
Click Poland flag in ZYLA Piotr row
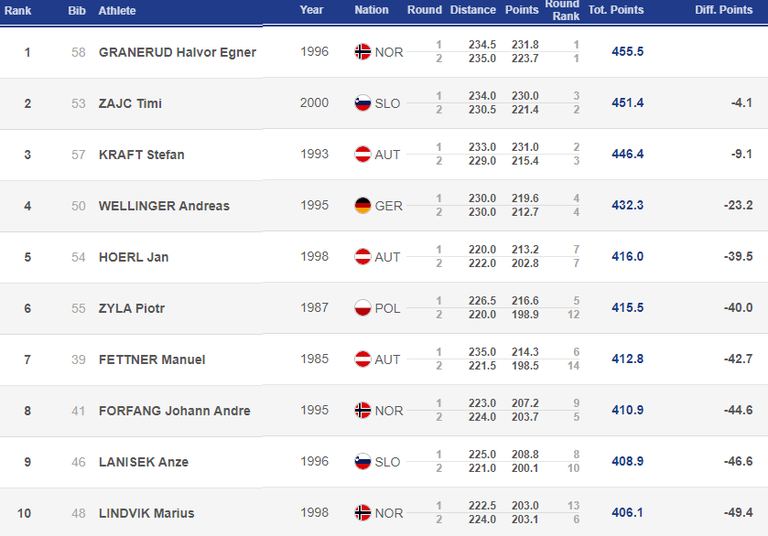pos(362,308)
